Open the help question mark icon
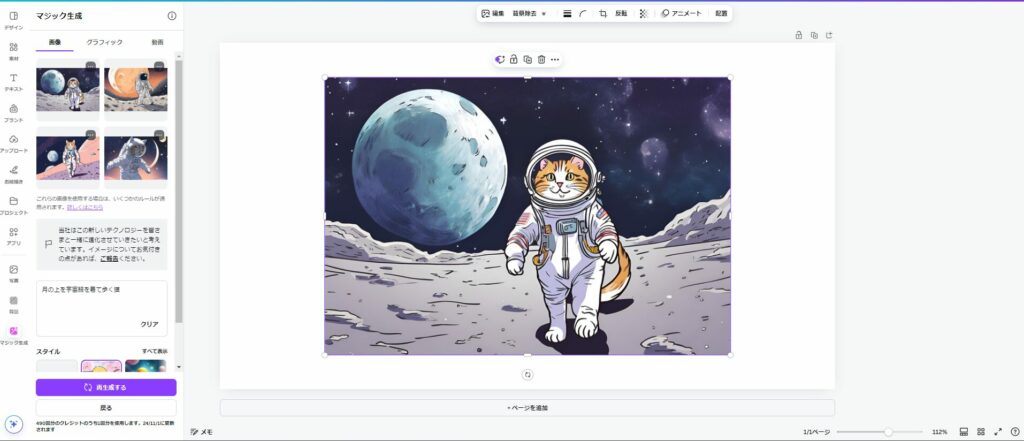The width and height of the screenshot is (1024, 441). [1015, 432]
